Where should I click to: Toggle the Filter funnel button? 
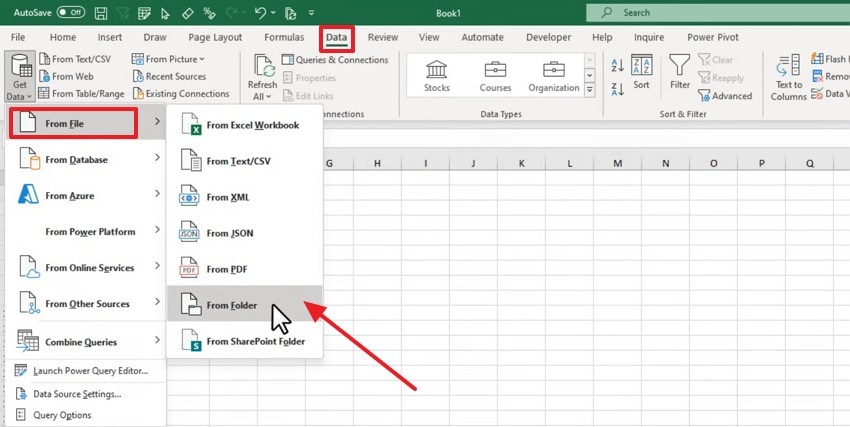(680, 72)
